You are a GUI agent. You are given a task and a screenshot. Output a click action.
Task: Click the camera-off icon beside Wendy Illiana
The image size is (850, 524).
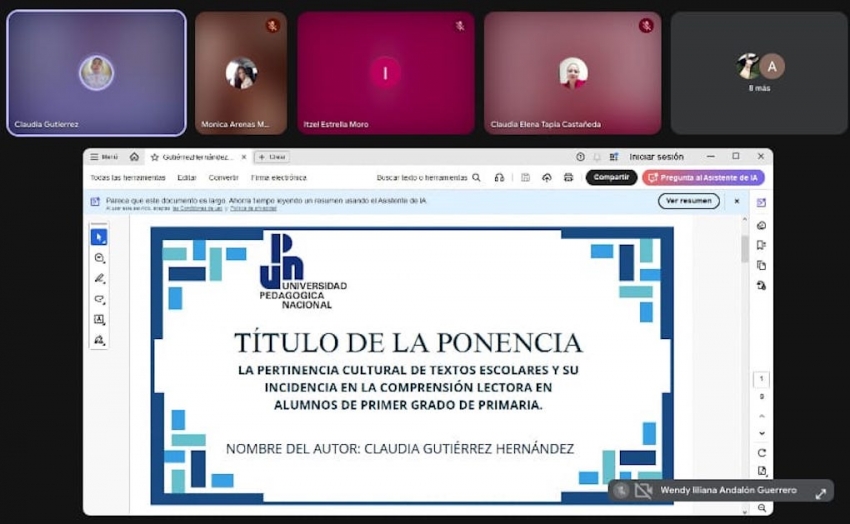(x=643, y=491)
